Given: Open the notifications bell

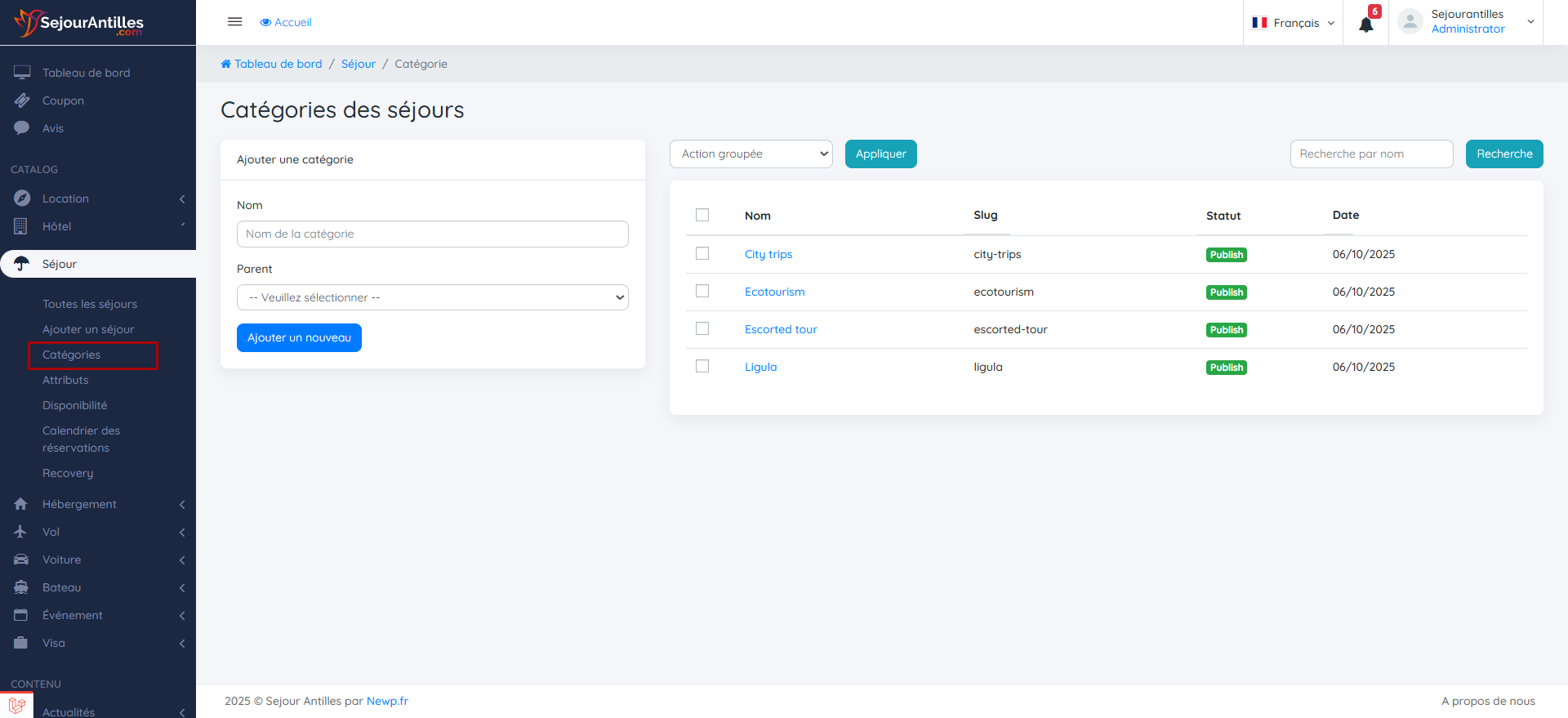Looking at the screenshot, I should (x=1365, y=24).
